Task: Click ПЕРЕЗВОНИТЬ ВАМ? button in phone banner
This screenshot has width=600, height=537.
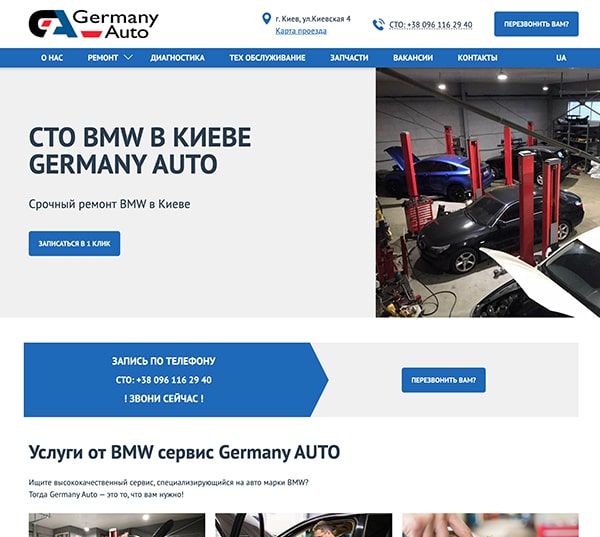Action: pos(443,380)
